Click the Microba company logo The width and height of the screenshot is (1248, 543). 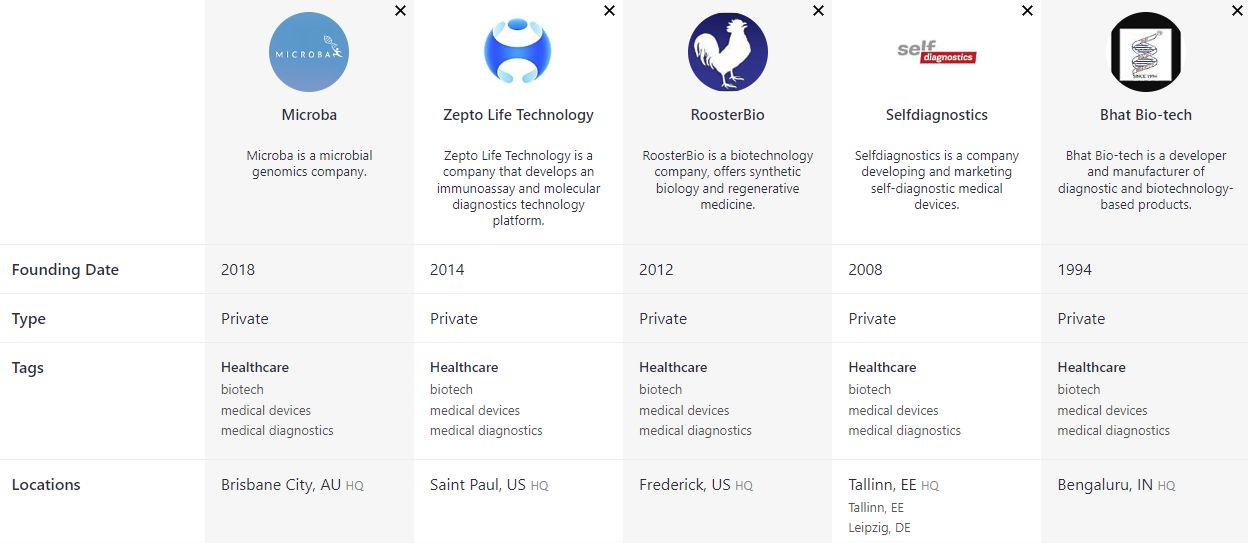point(309,52)
